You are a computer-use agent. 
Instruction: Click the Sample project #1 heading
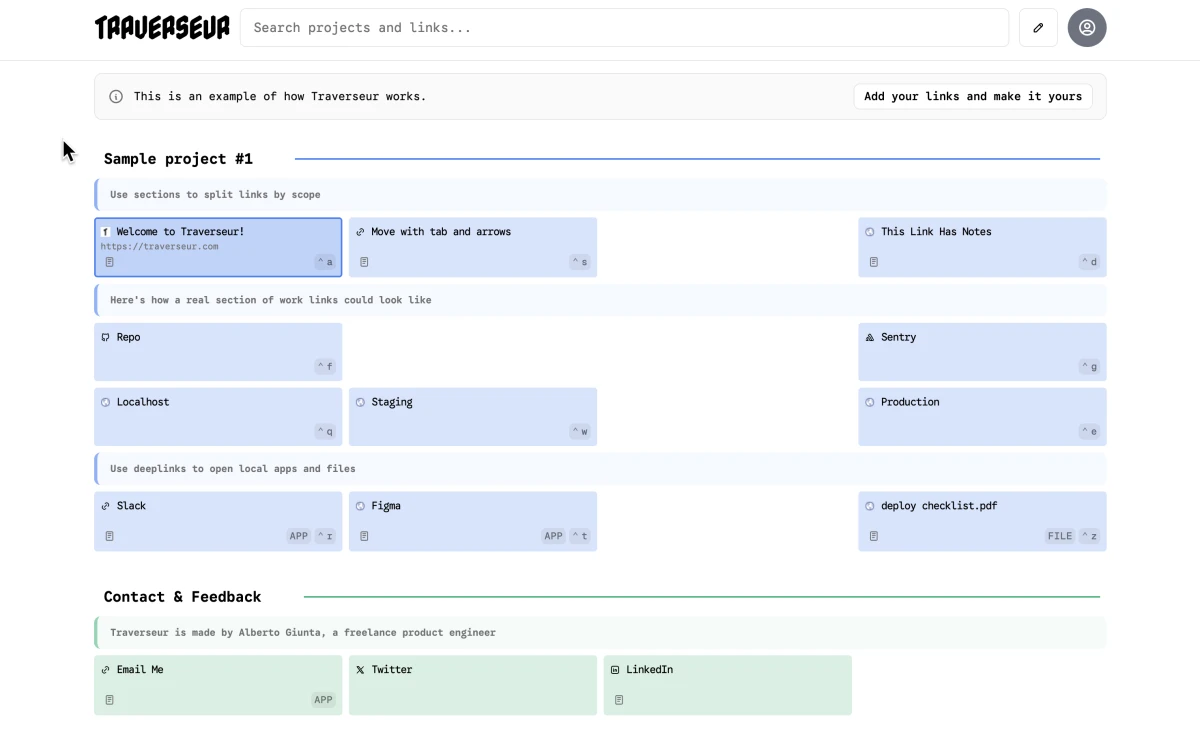click(178, 159)
